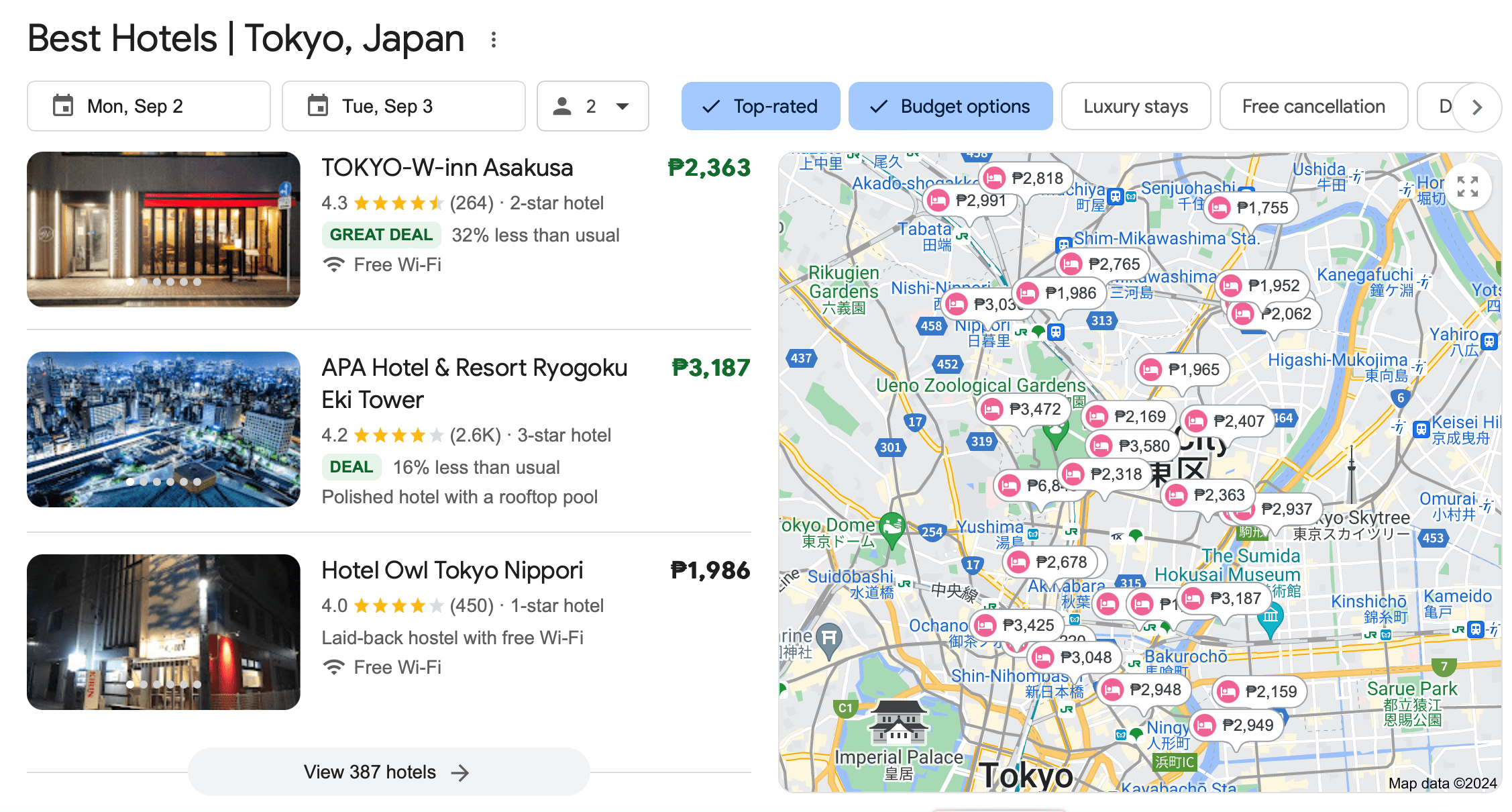Click the ₱3,425 hotel map pin
This screenshot has height=812, width=1512.
[1017, 625]
